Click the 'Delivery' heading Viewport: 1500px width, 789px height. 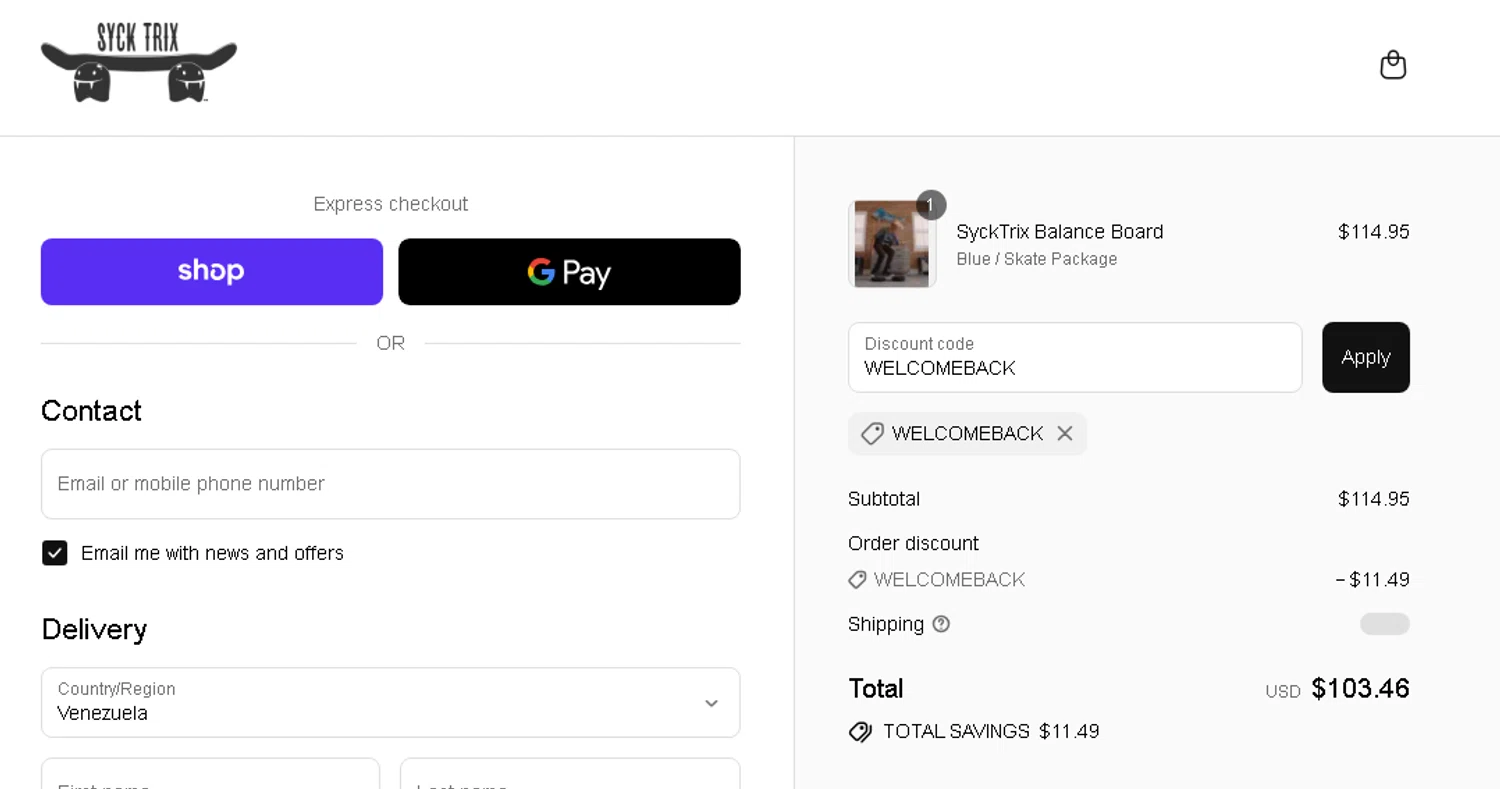94,629
